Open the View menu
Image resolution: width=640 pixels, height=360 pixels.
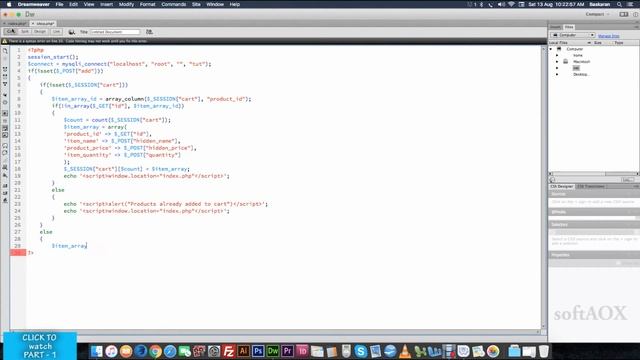tap(89, 4)
